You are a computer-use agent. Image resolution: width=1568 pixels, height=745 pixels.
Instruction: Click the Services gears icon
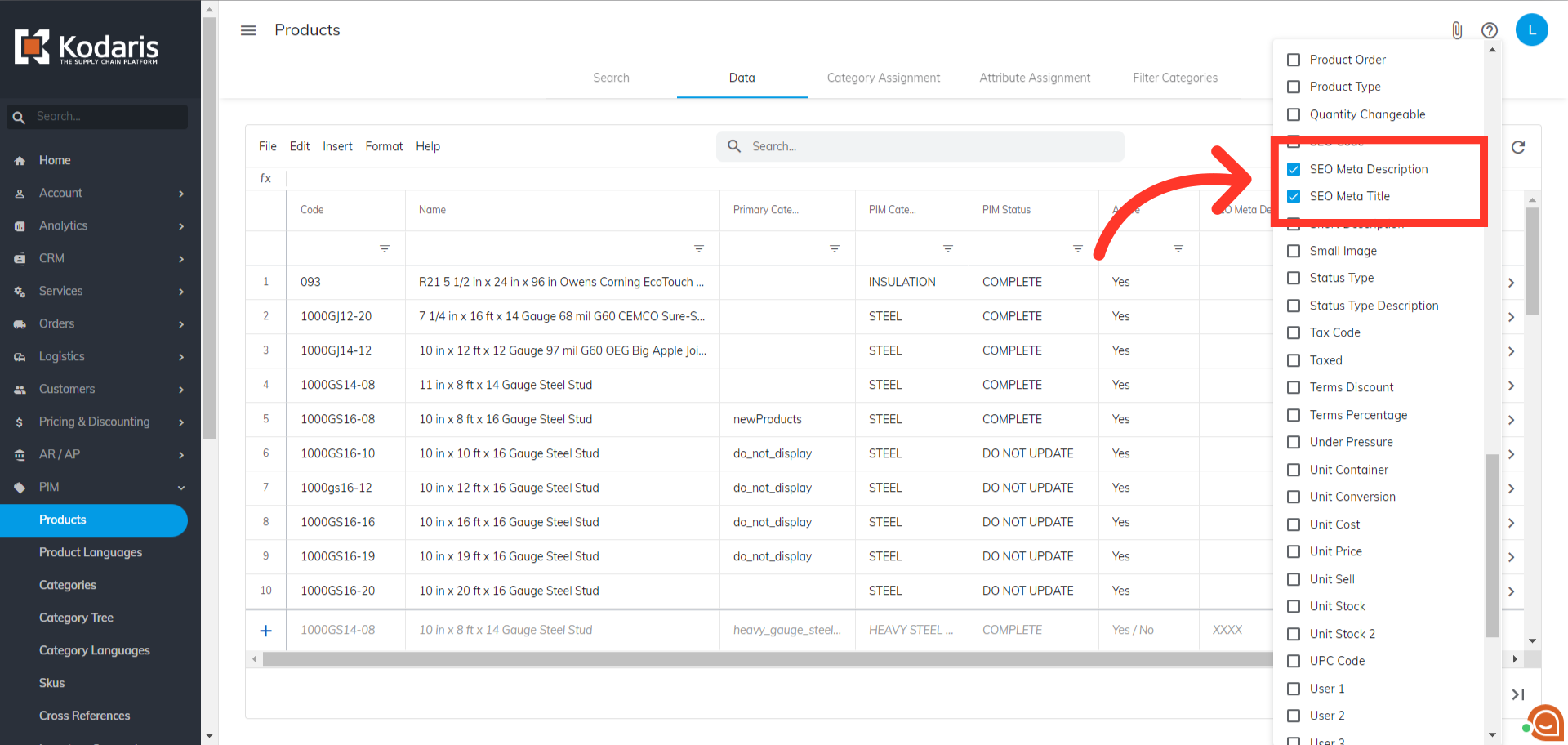coord(20,292)
